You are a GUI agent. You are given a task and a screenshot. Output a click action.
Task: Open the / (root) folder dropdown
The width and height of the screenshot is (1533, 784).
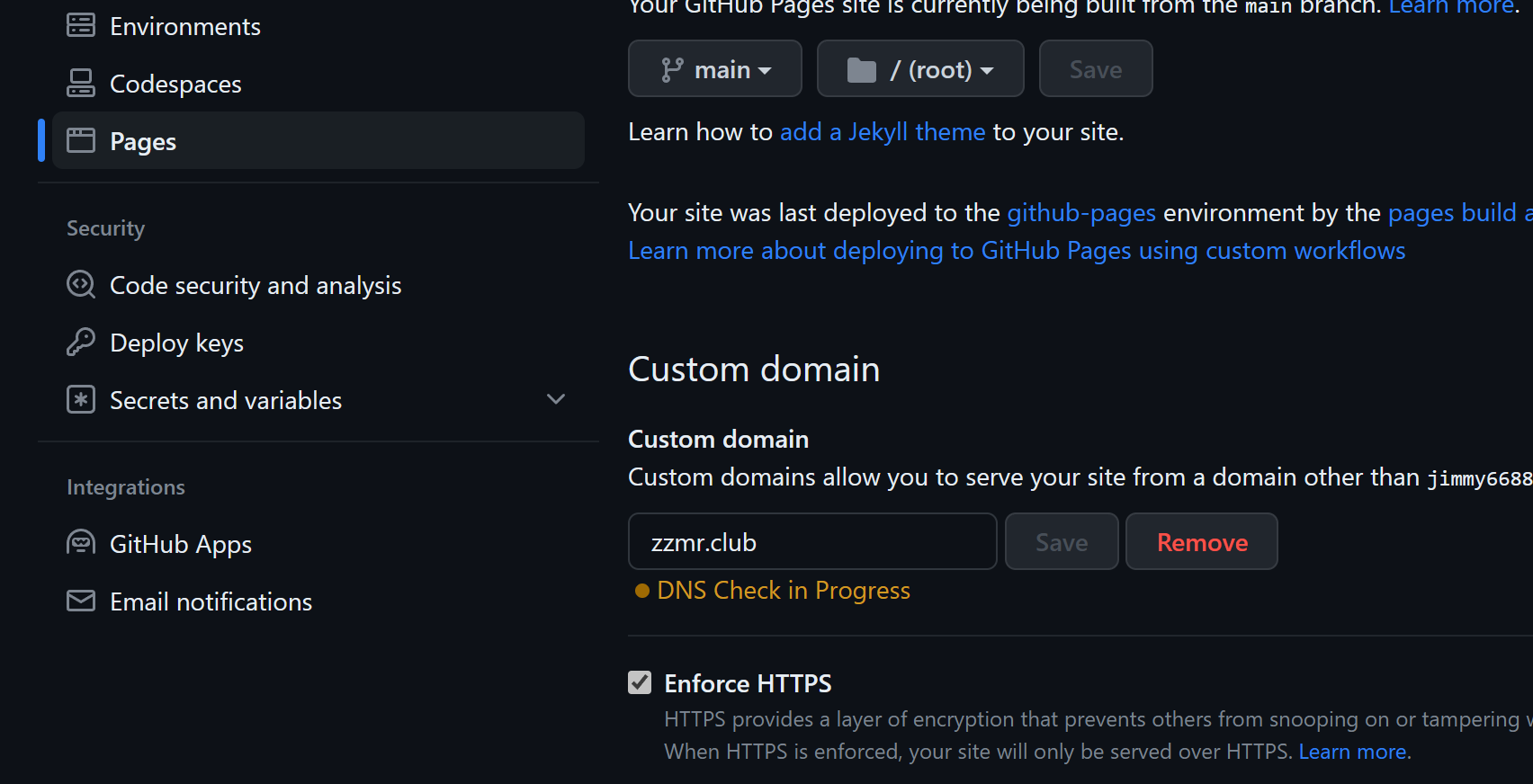click(919, 69)
